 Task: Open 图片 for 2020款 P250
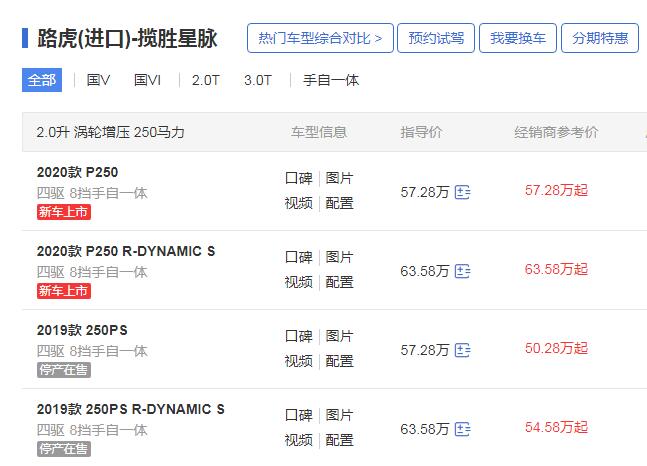pos(339,178)
